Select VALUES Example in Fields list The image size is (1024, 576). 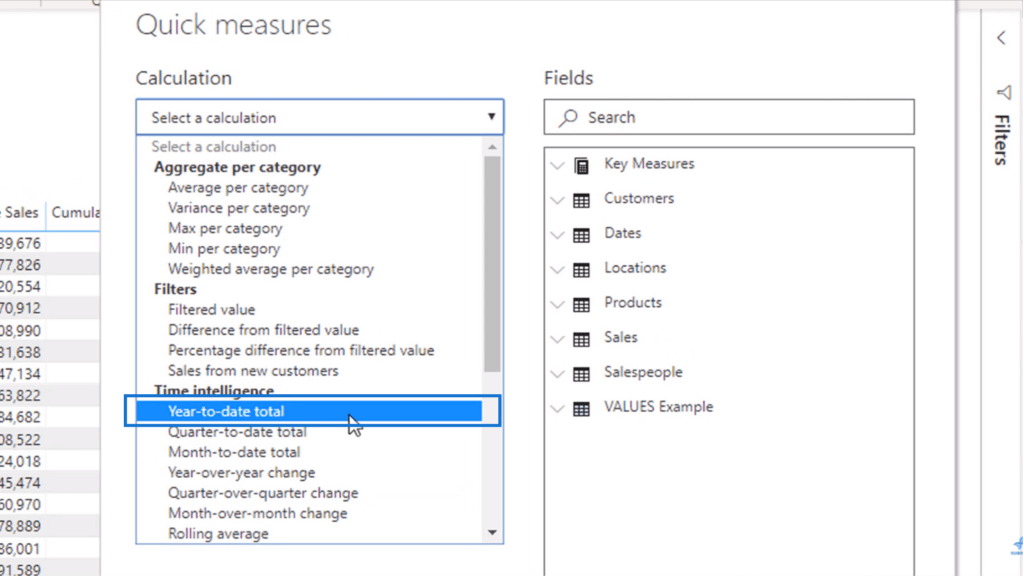coord(658,406)
